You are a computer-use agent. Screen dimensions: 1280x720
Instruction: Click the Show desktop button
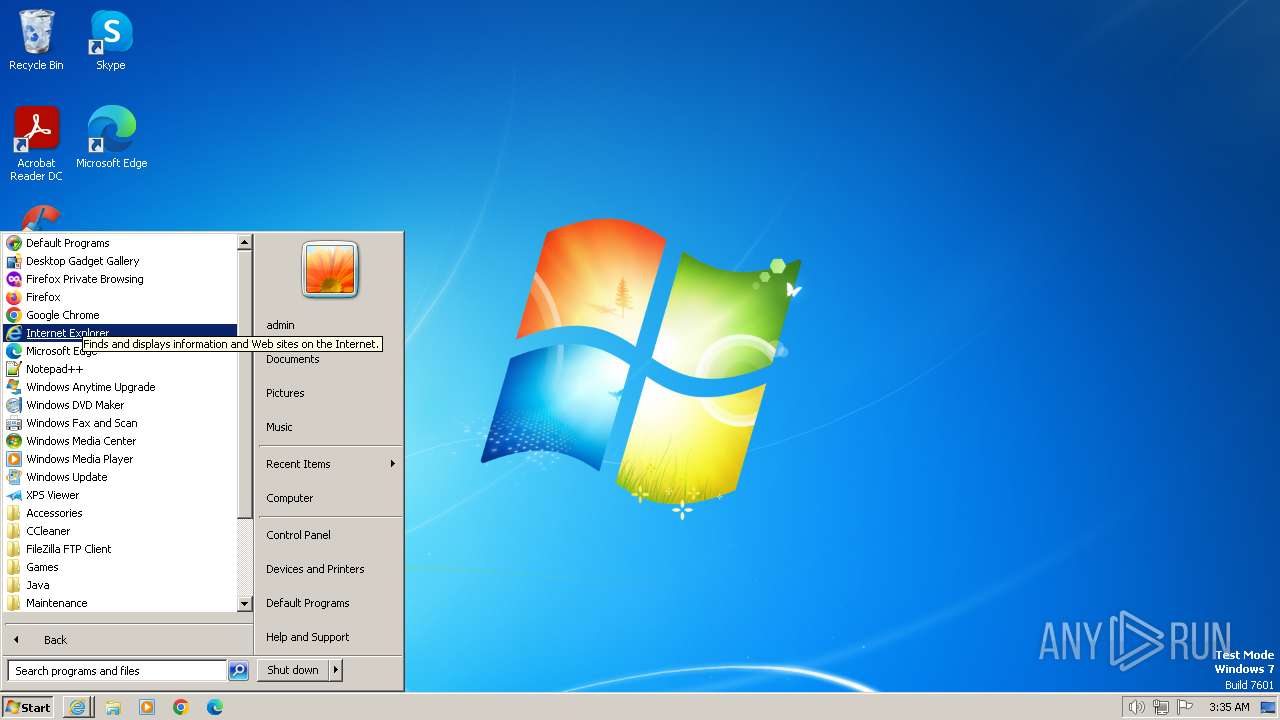(1268, 707)
